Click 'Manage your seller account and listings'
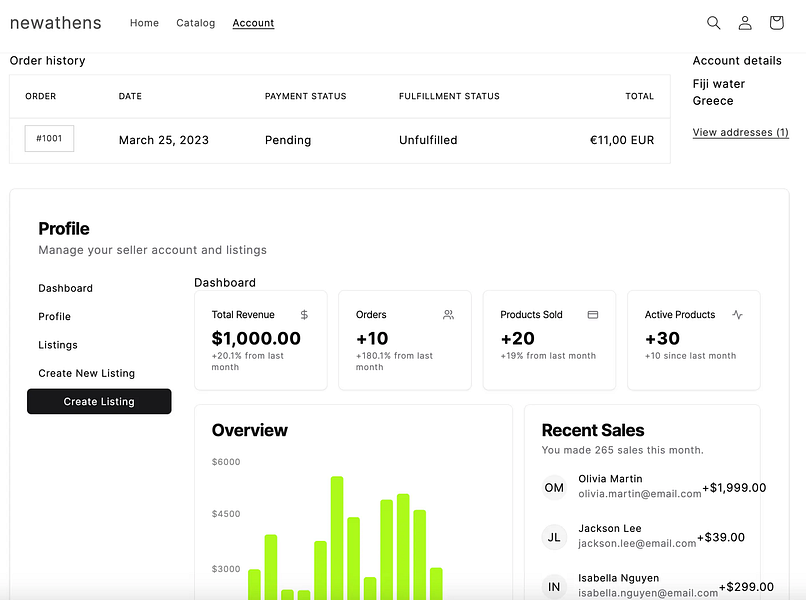The height and width of the screenshot is (600, 806). (152, 250)
